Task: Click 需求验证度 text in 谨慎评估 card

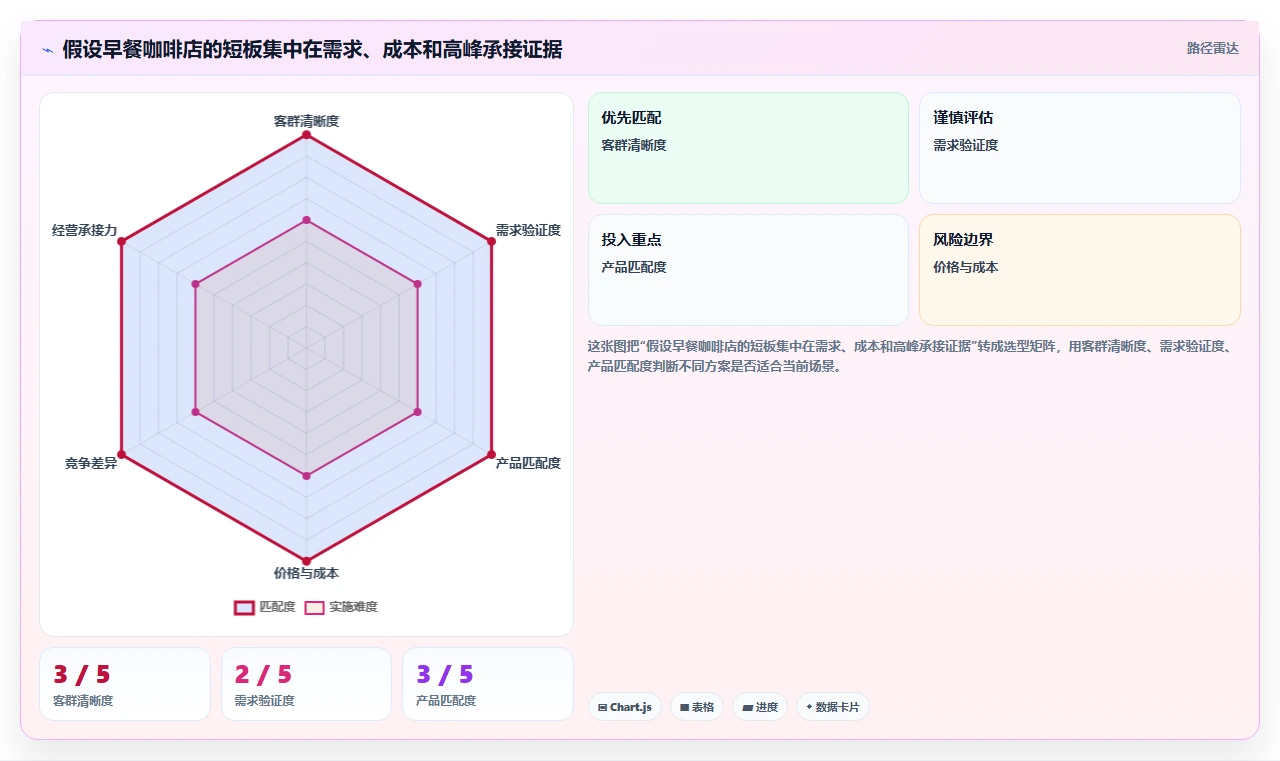Action: (x=966, y=145)
